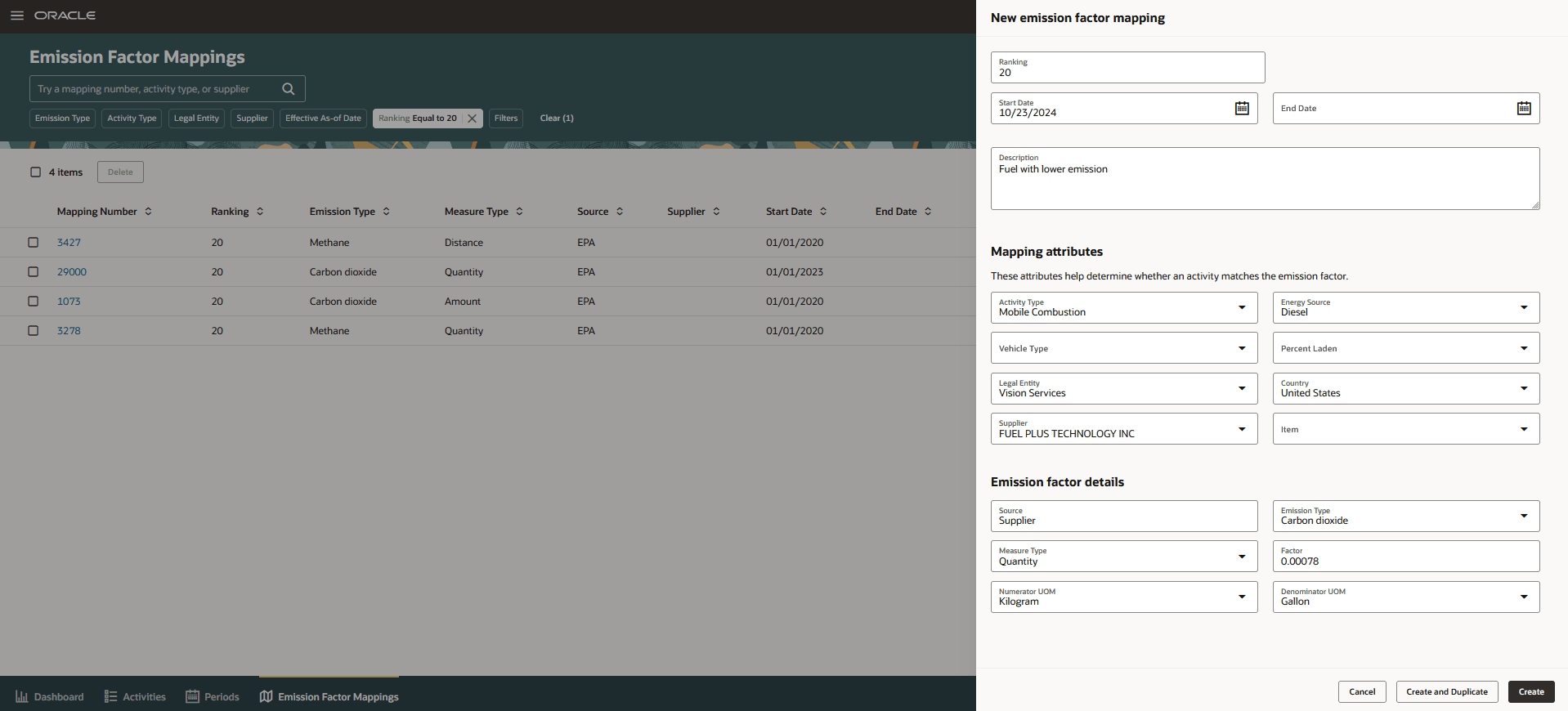Toggle the select all items checkbox
Viewport: 1568px width, 711px height.
click(35, 172)
